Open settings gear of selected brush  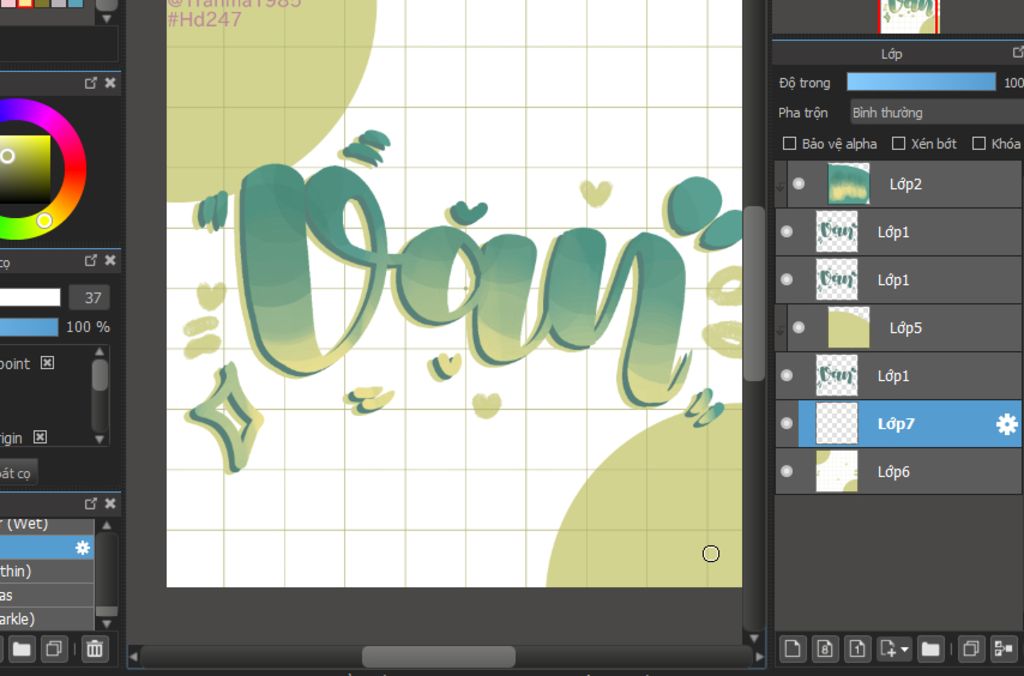coord(83,547)
